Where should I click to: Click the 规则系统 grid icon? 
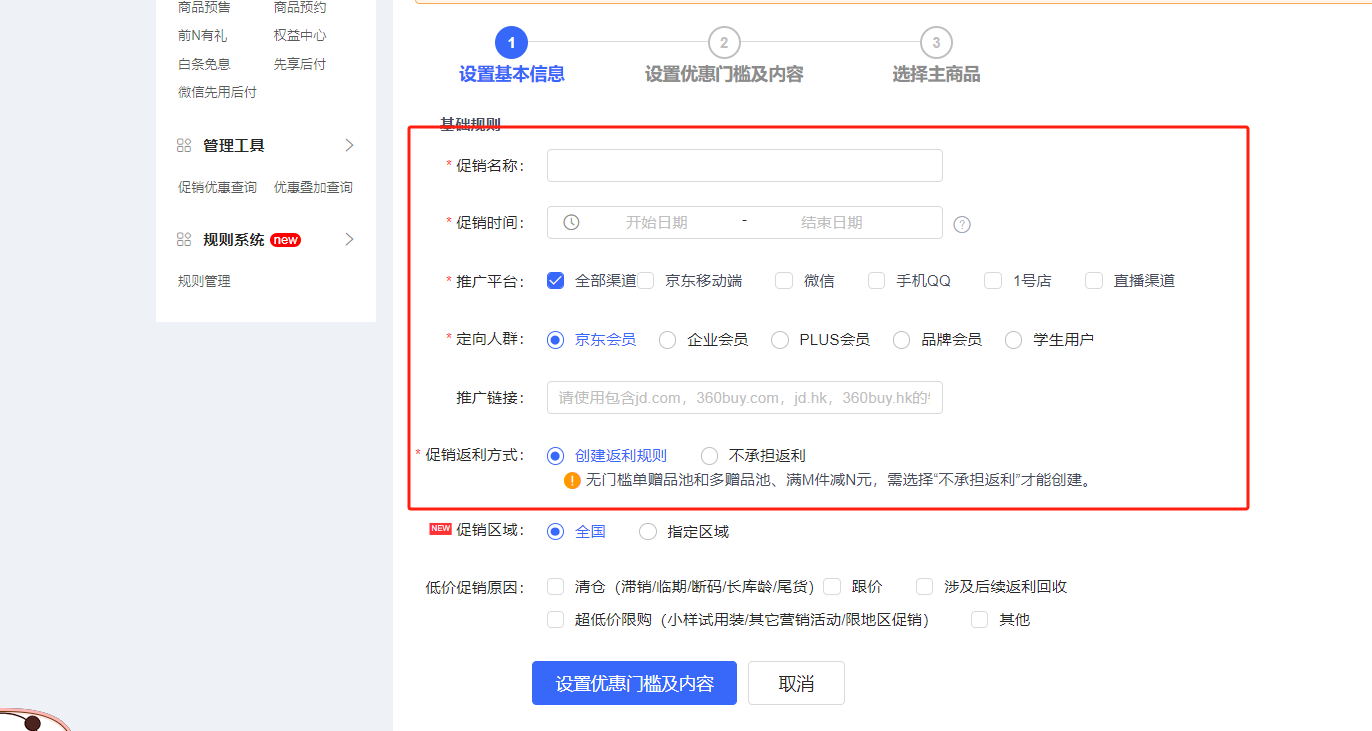(184, 240)
